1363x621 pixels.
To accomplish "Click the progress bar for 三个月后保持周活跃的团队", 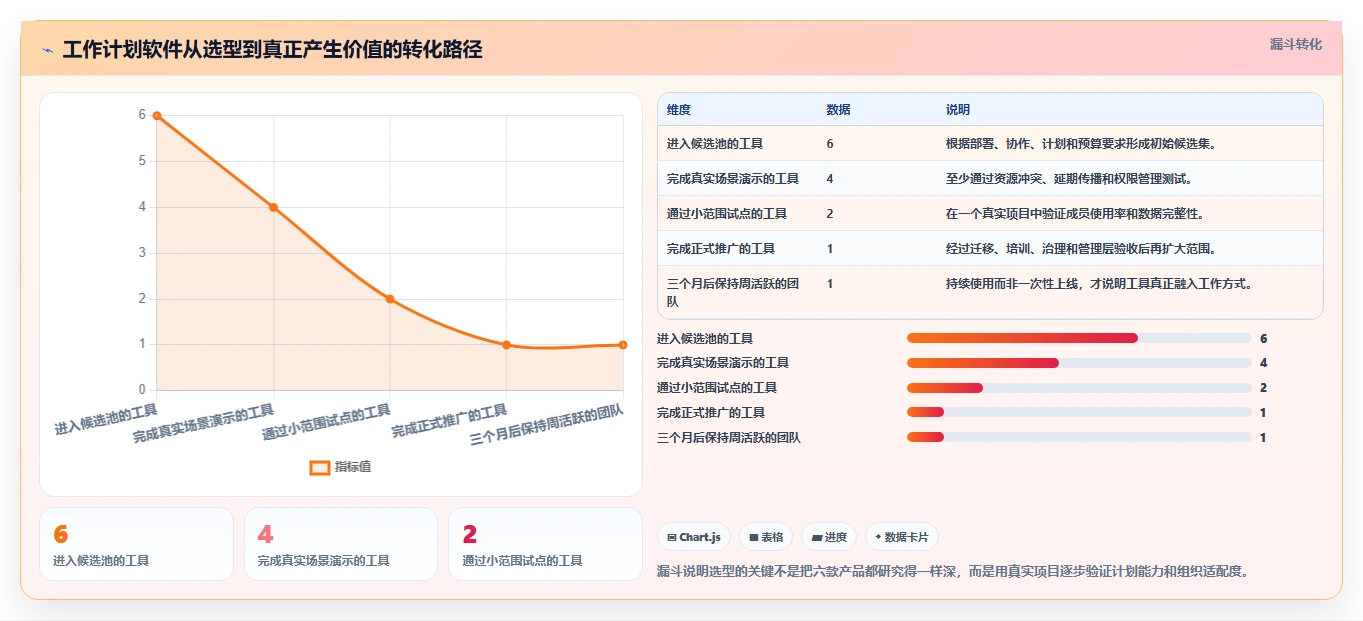I will point(1079,437).
